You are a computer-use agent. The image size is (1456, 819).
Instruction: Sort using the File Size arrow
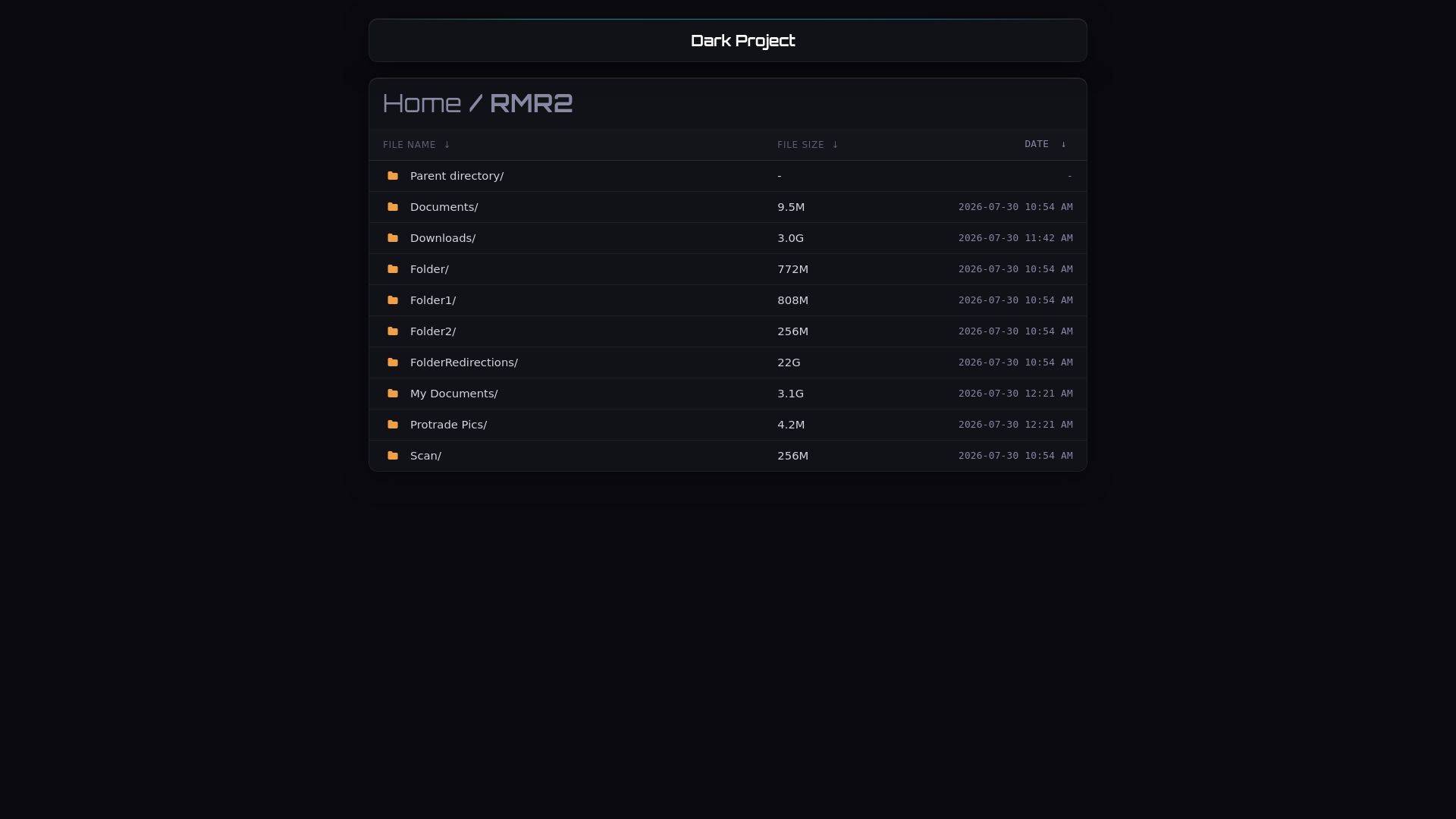835,145
